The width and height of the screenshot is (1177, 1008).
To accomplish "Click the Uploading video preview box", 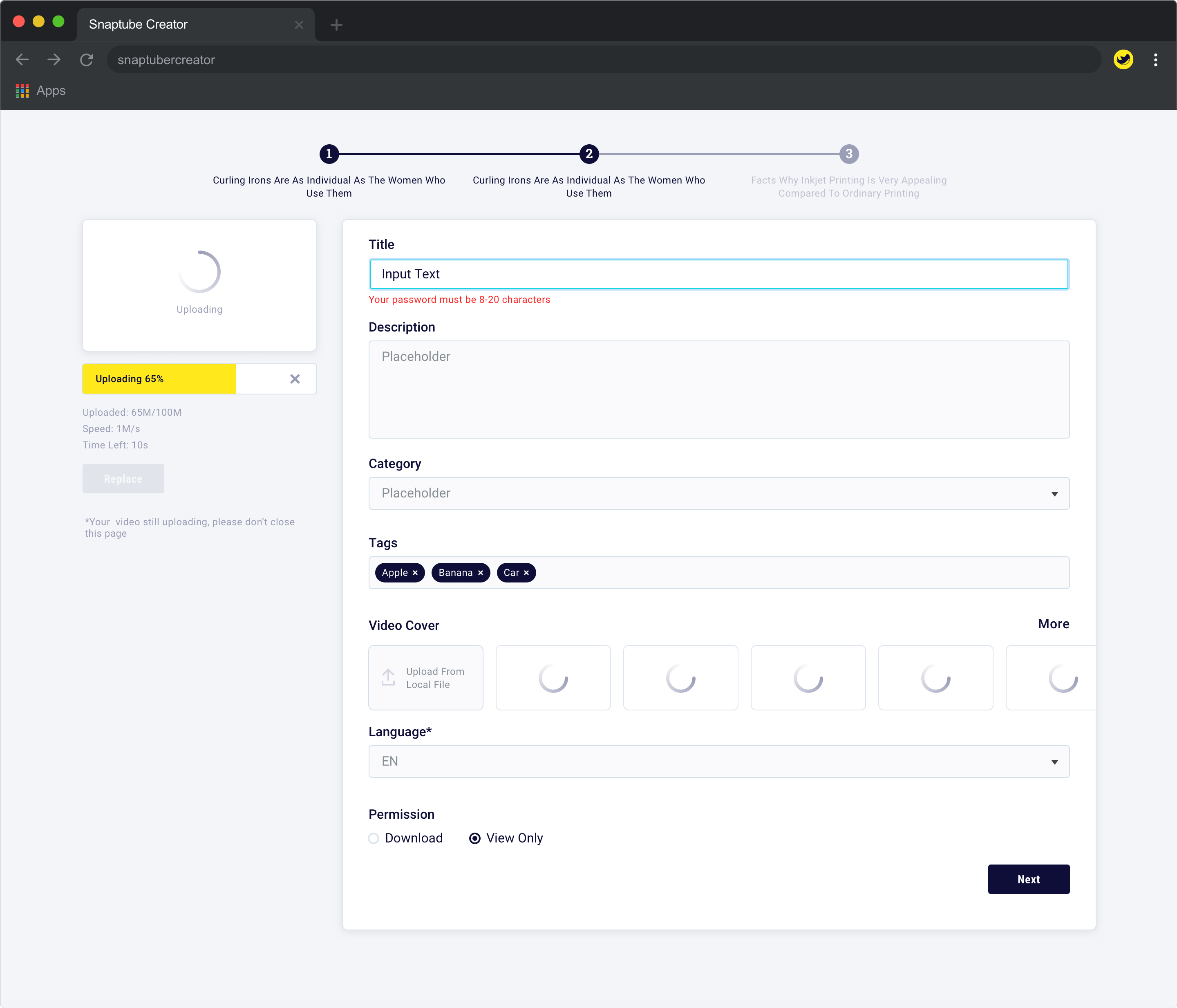I will coord(199,285).
